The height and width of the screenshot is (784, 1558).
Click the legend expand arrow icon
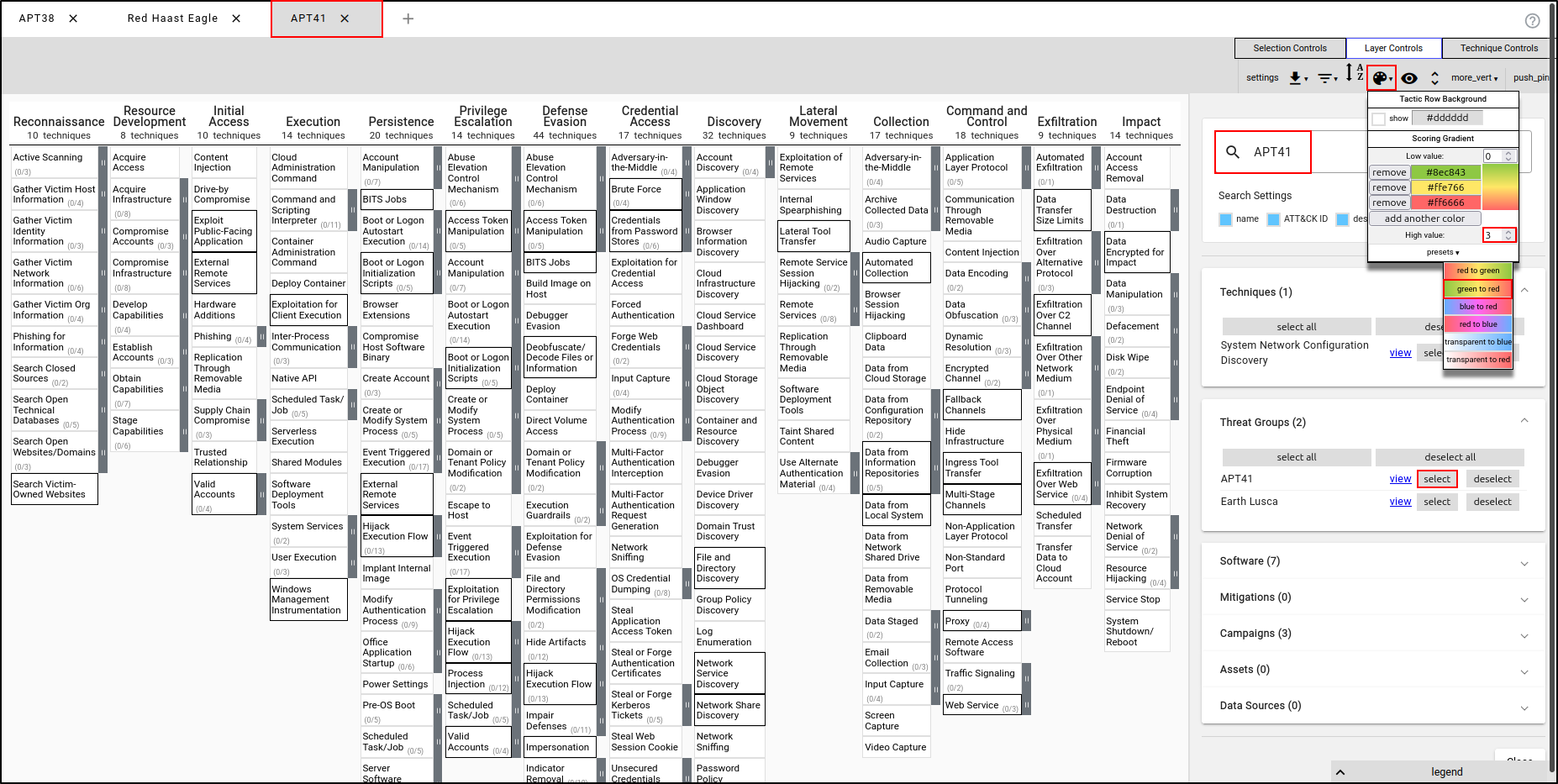coord(1340,772)
